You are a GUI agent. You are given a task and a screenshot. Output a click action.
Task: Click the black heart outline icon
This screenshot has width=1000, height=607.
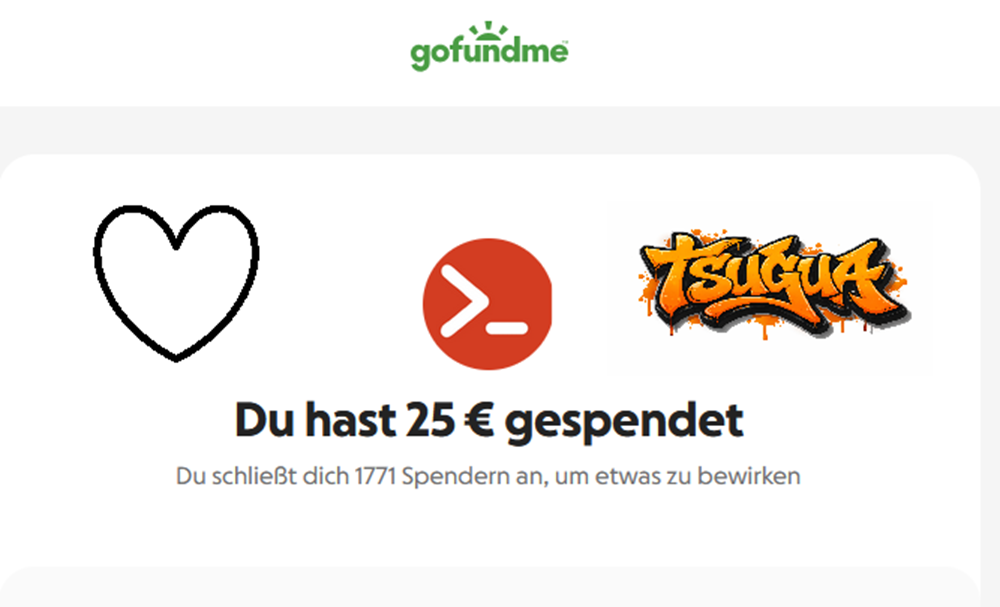tap(176, 283)
